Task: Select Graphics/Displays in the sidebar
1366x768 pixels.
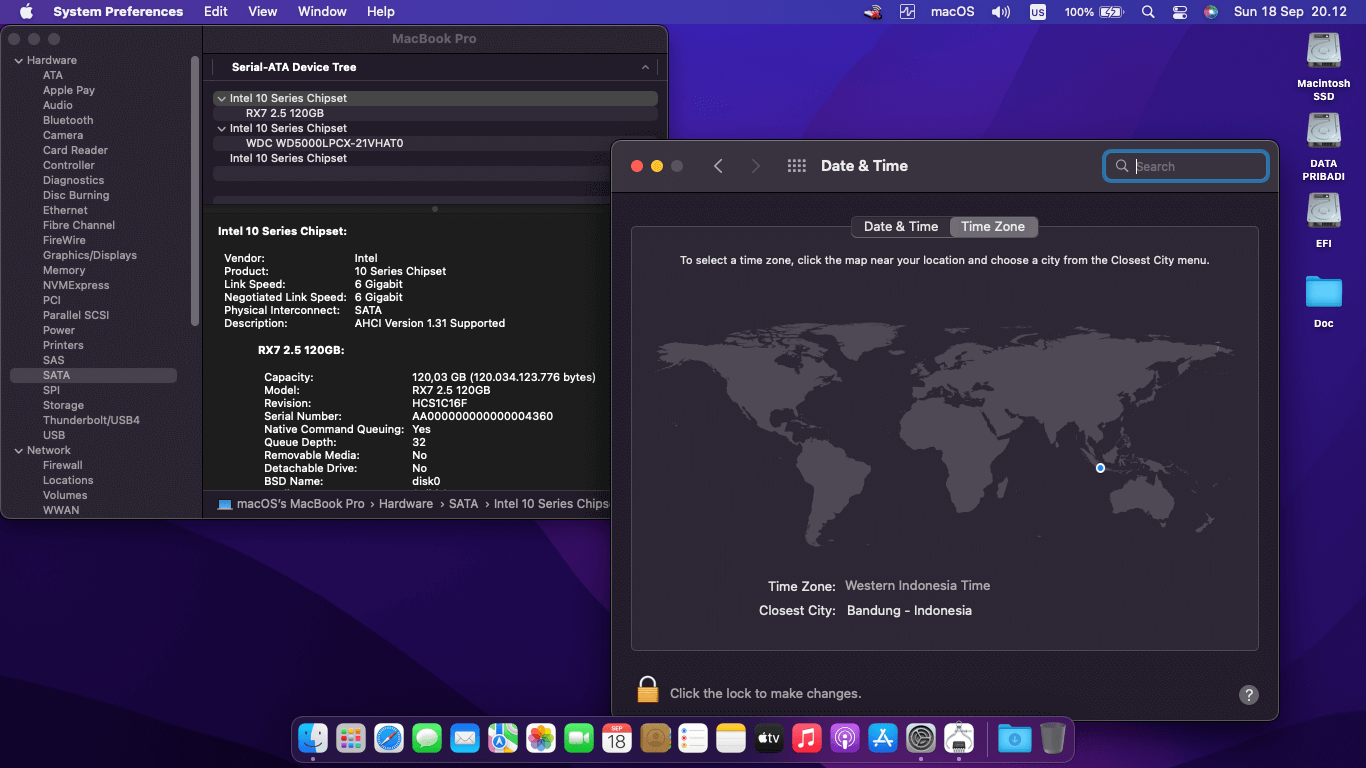Action: click(90, 255)
